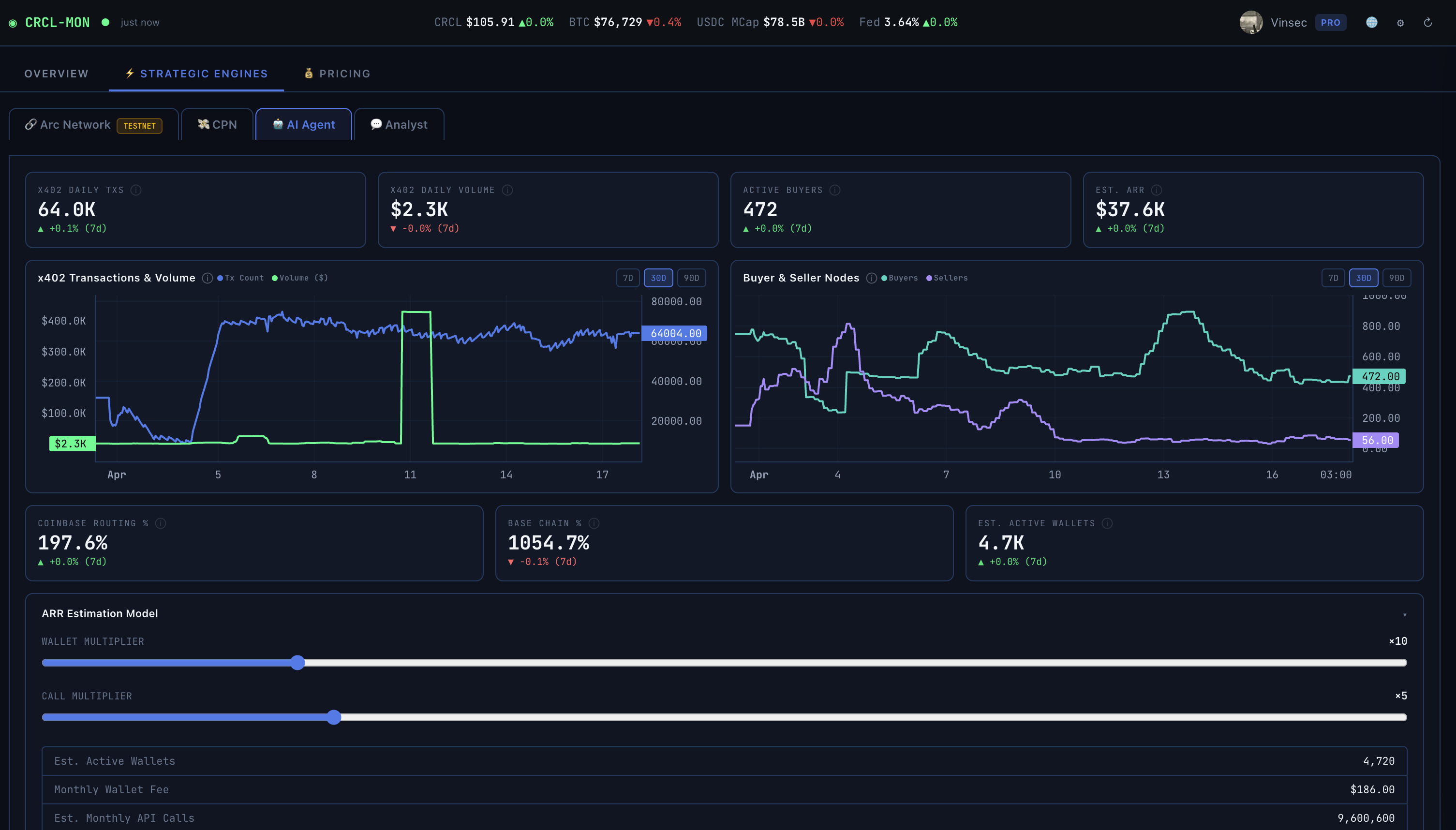Select 7D range on x402 Transactions chart
1456x830 pixels.
[x=628, y=278]
